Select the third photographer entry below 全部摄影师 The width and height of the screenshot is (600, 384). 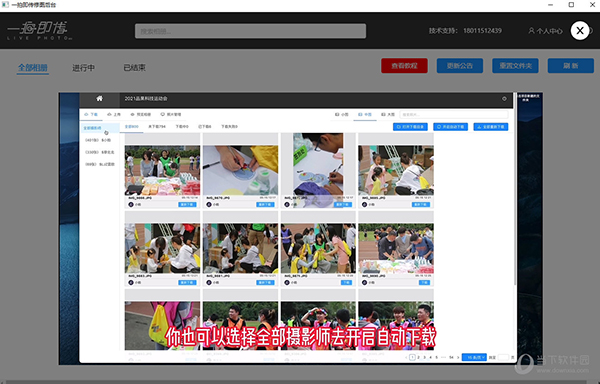coord(99,164)
